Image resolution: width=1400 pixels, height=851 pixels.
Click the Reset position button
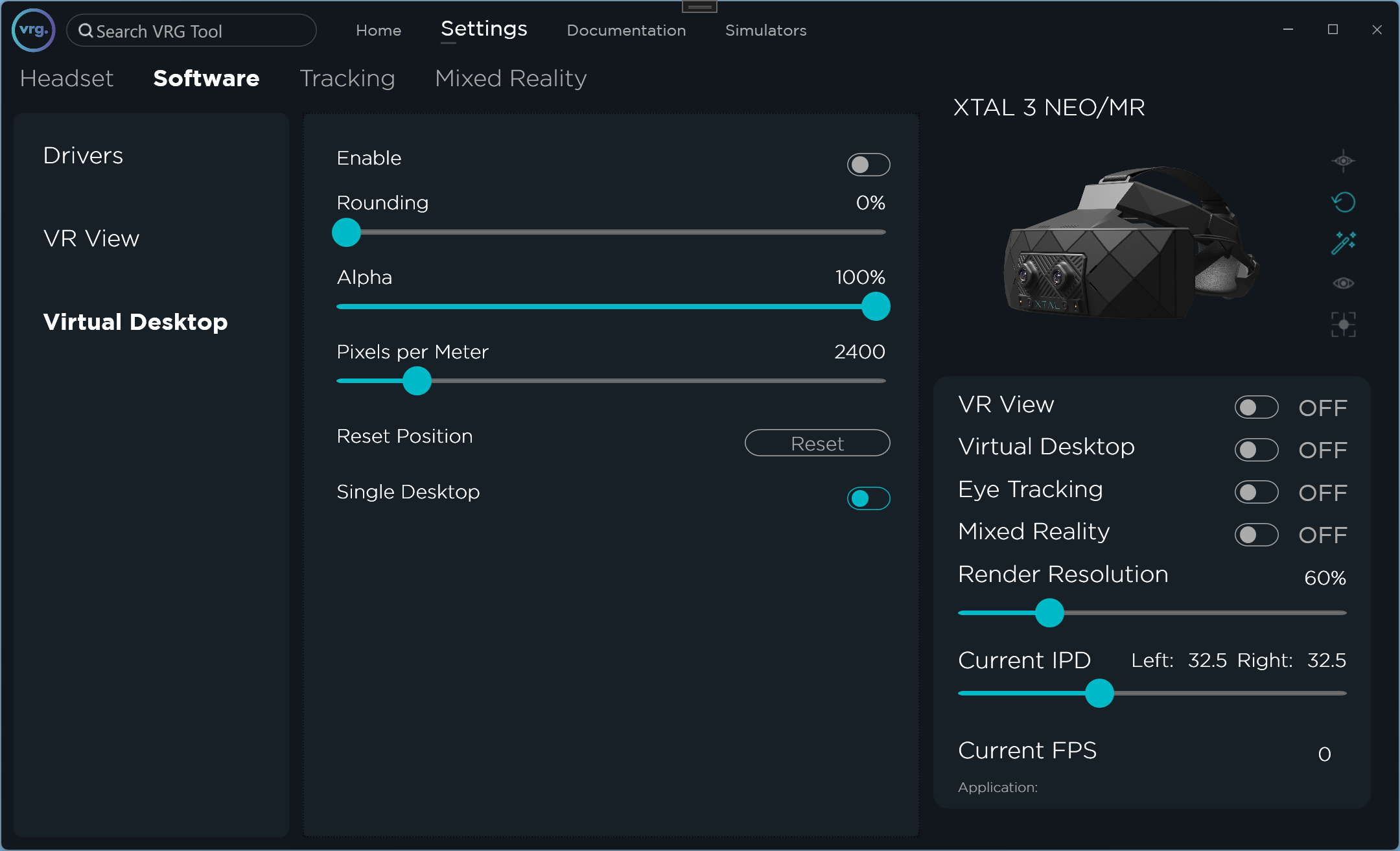[x=817, y=443]
